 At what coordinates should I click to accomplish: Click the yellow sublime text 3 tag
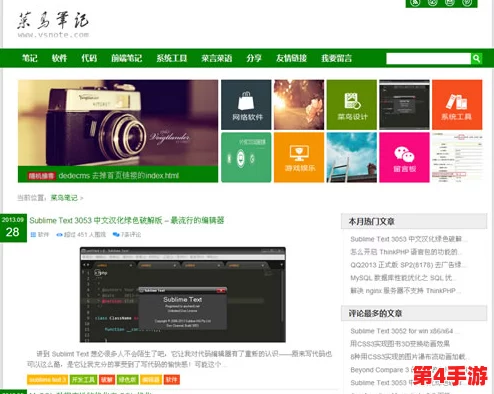pyautogui.click(x=47, y=380)
